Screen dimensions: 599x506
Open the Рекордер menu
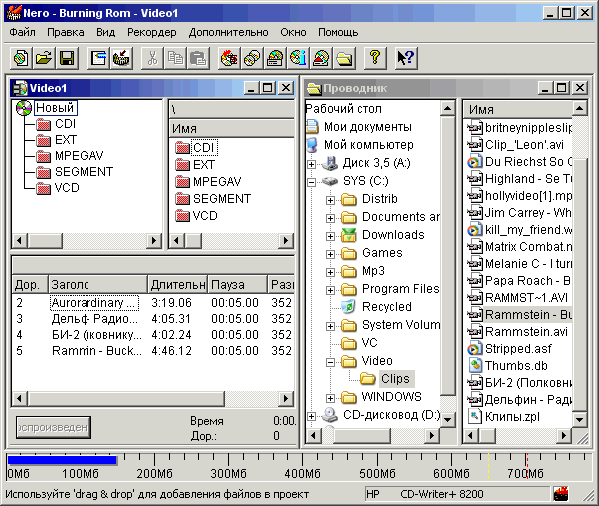click(152, 32)
